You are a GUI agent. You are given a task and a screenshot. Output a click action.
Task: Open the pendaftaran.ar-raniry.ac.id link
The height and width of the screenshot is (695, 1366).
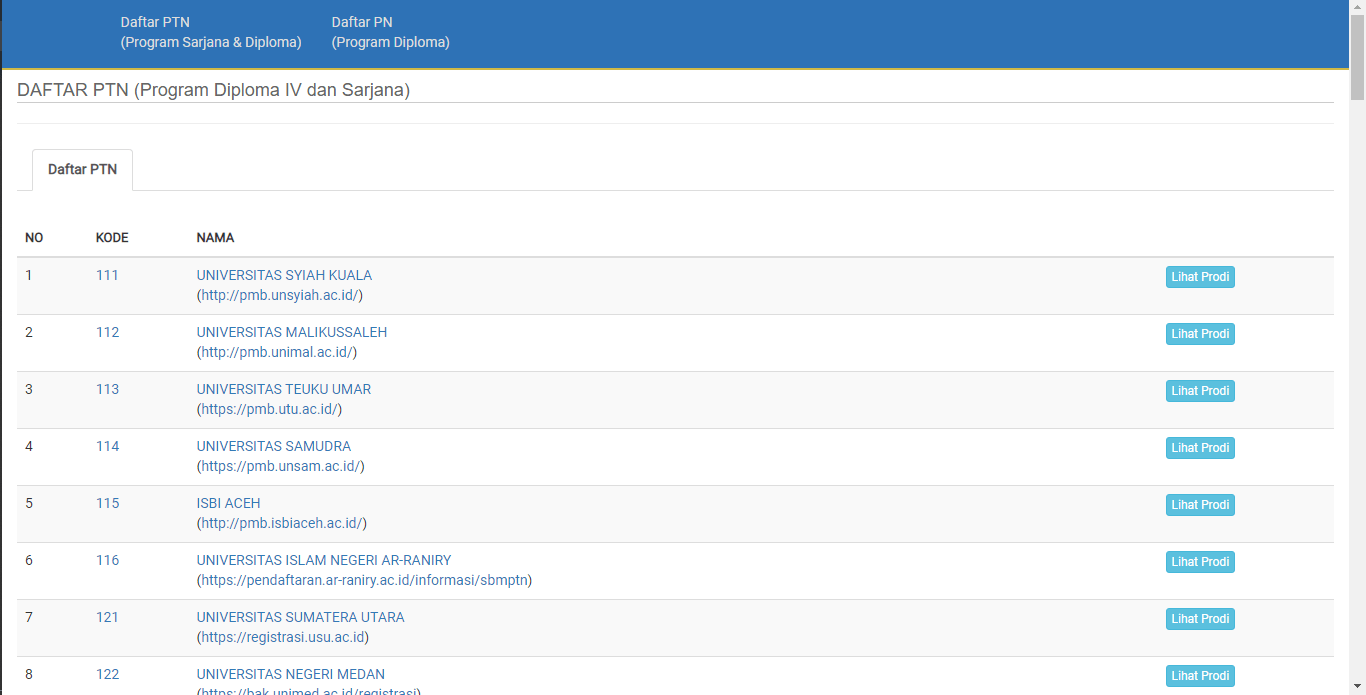(x=364, y=580)
